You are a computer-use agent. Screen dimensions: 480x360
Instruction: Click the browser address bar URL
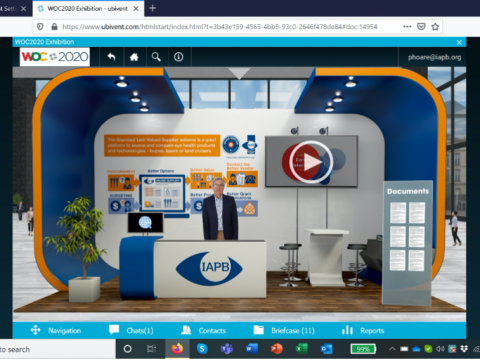click(x=220, y=27)
